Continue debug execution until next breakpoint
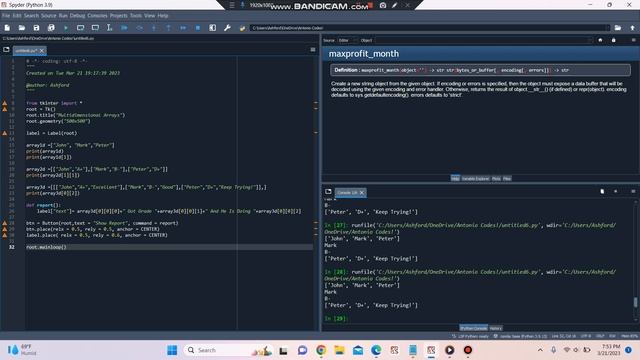Screen dimensions: 640x360 [x=183, y=28]
